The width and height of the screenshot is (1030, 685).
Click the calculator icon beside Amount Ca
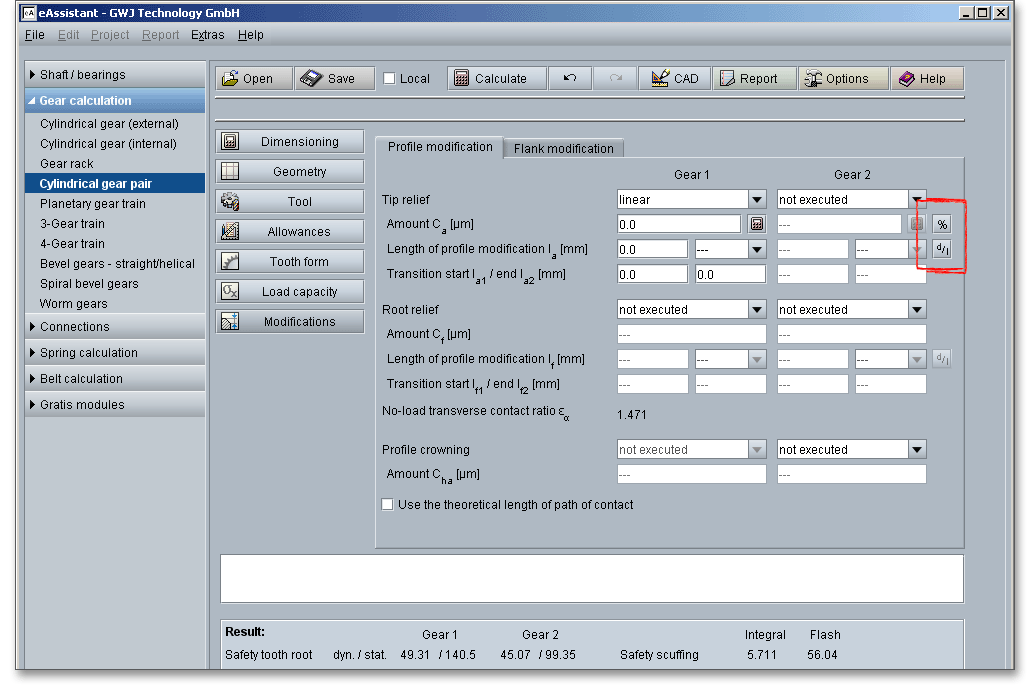point(757,224)
